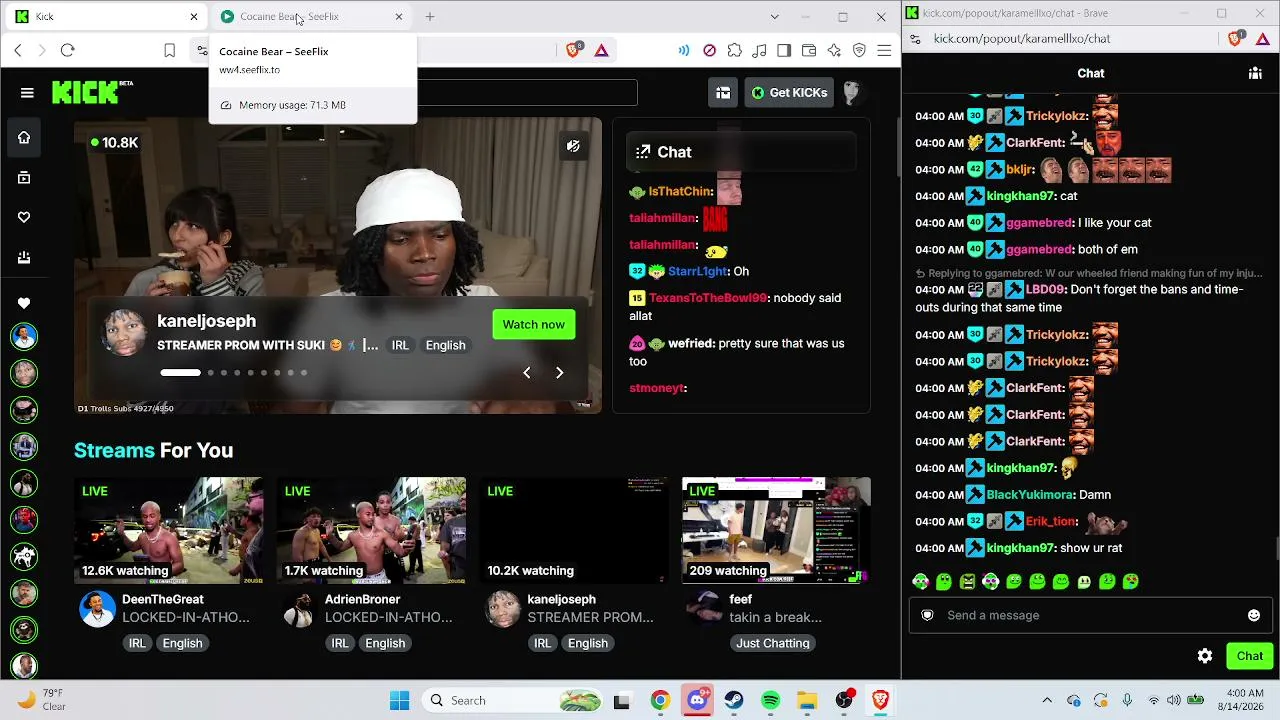Open the emoji picker in popout chat

[x=1254, y=615]
